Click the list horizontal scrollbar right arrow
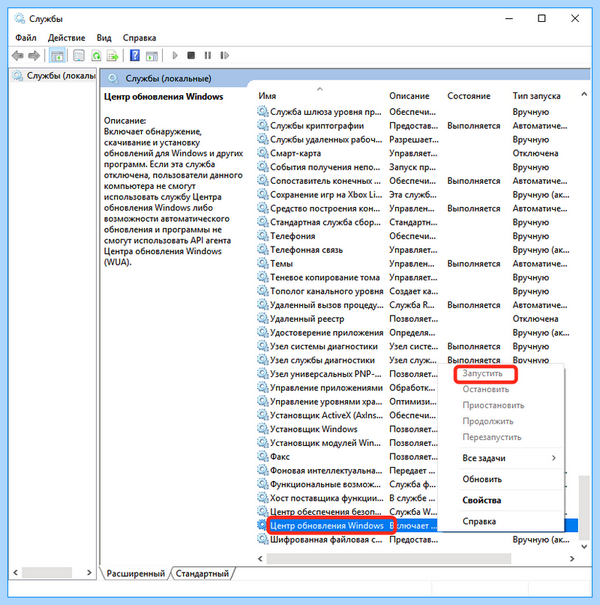This screenshot has height=605, width=600. tap(571, 558)
